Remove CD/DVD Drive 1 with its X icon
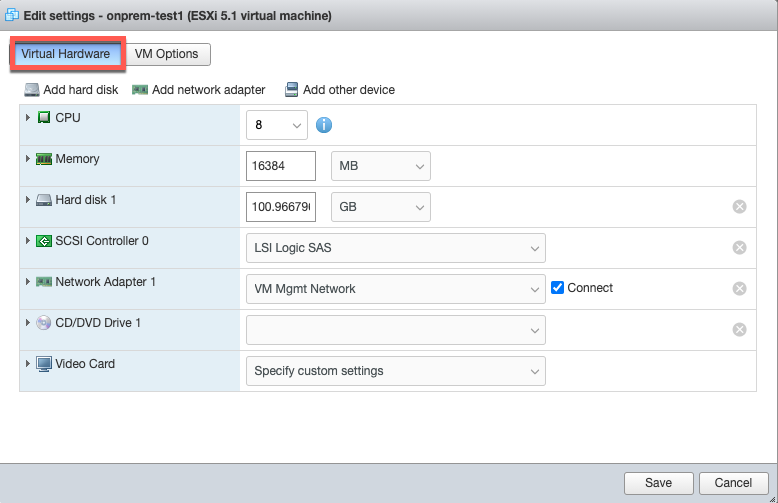Viewport: 778px width, 503px height. 739,330
